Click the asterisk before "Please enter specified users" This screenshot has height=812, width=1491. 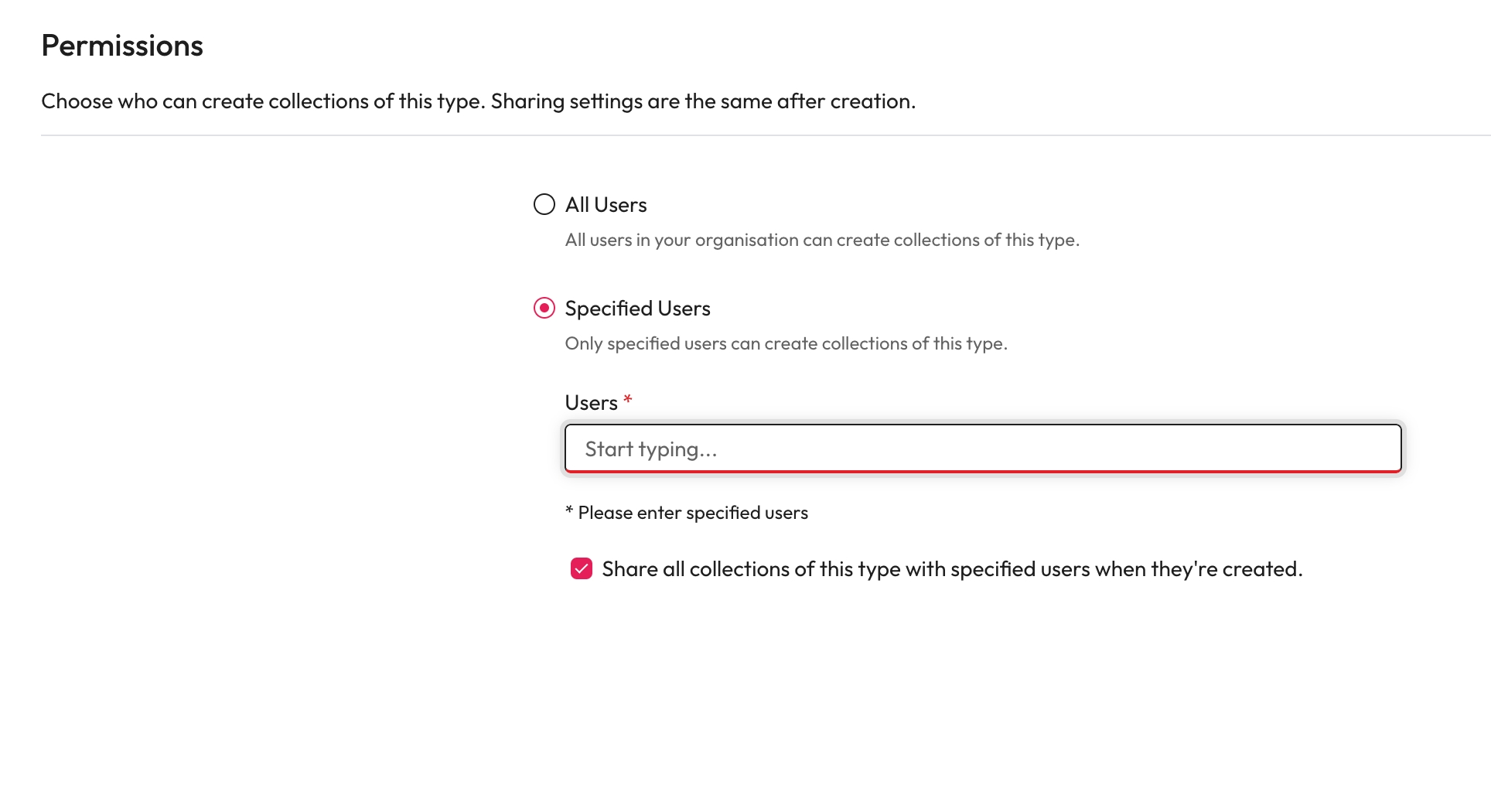pos(569,510)
